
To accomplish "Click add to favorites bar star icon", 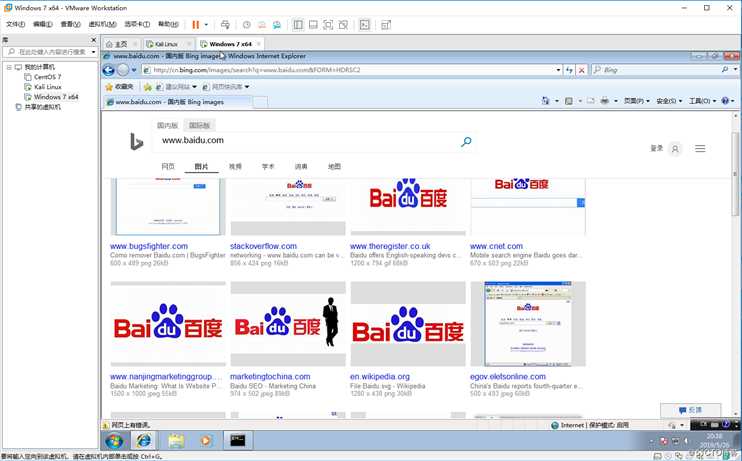I will tap(148, 87).
